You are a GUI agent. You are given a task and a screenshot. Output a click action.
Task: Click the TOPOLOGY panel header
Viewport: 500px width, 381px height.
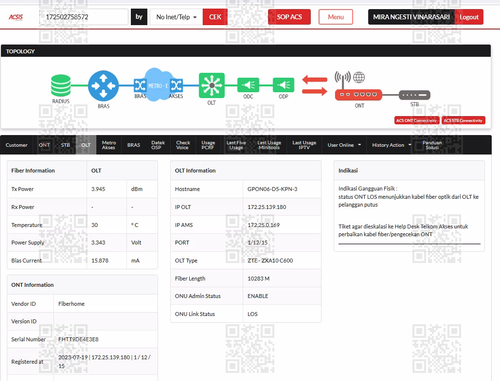coord(246,51)
